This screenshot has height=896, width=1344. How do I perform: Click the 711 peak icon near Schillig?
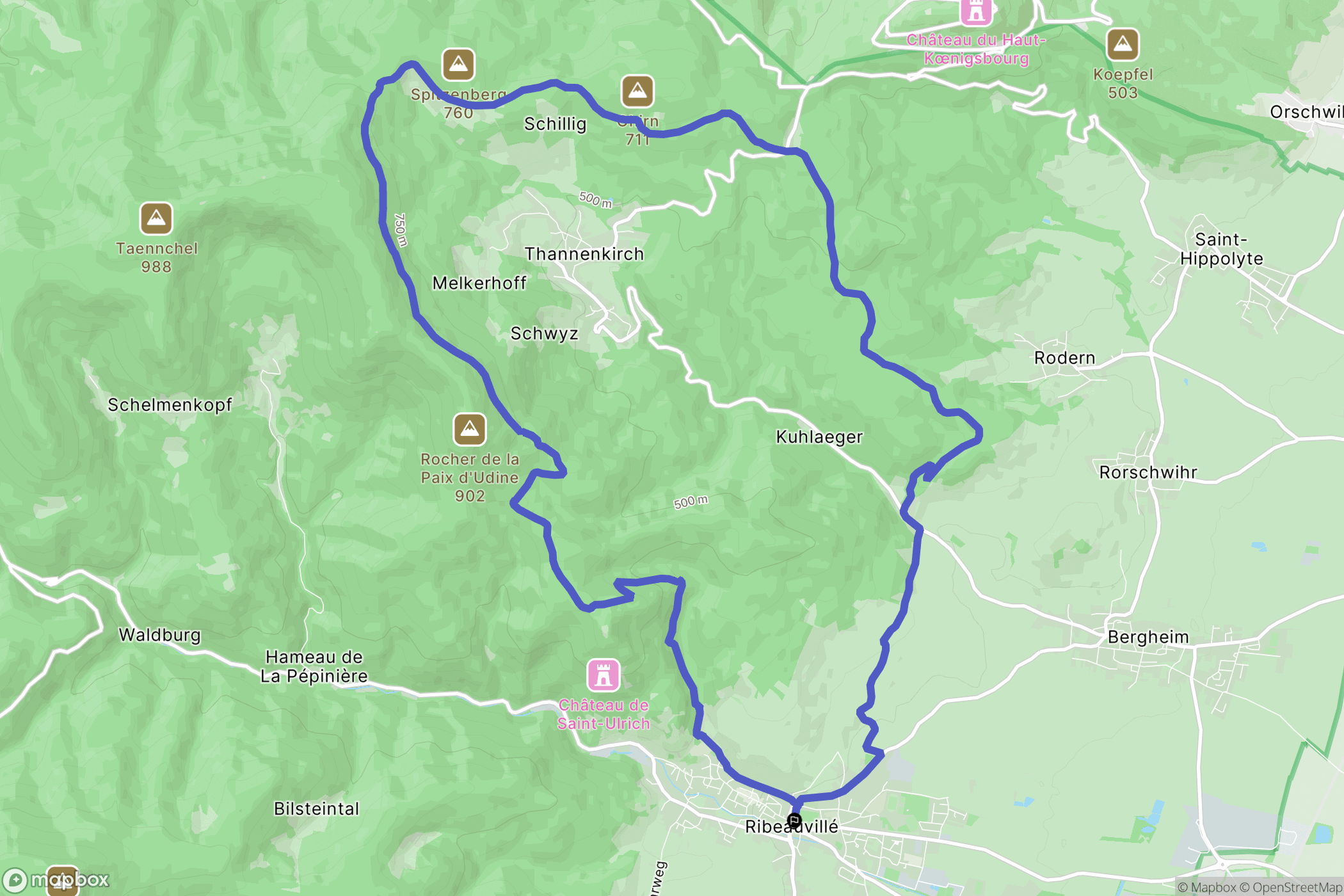coord(637,92)
